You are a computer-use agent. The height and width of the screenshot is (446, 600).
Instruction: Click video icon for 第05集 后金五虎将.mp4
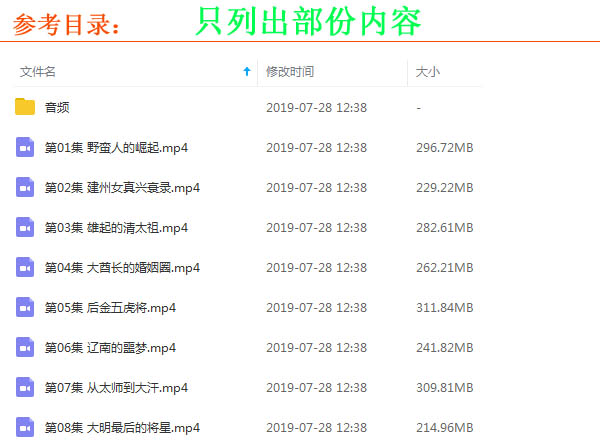point(25,307)
